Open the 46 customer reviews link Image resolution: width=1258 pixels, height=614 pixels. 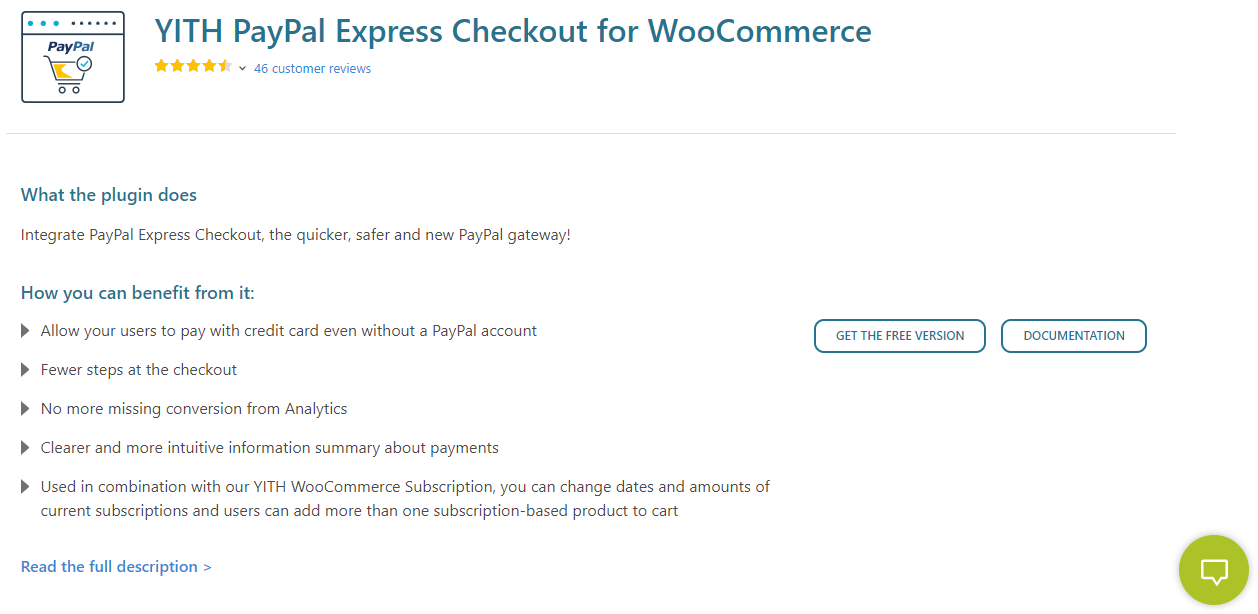312,69
